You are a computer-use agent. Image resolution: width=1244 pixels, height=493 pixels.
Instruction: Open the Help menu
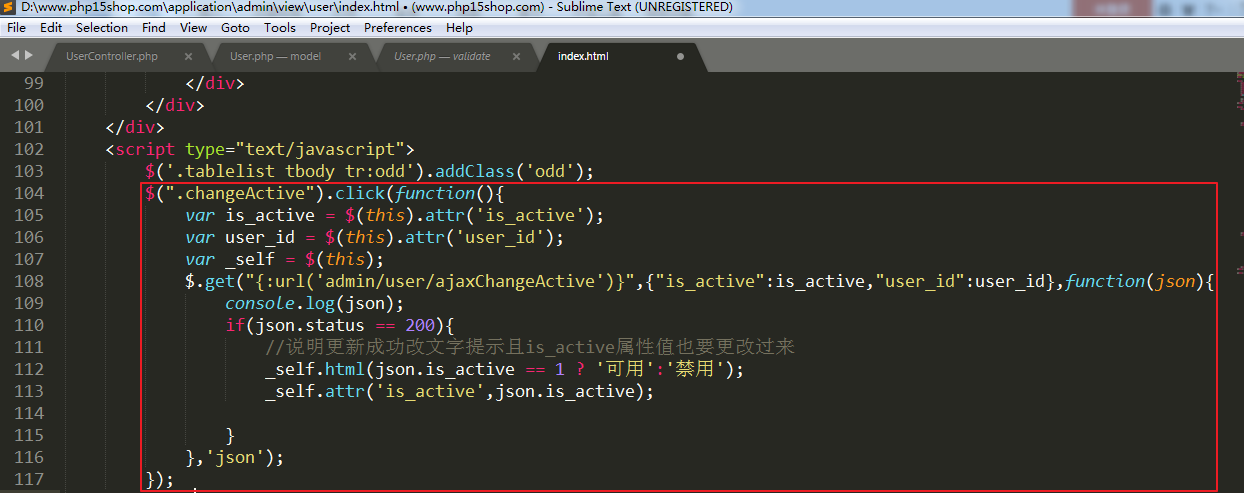click(x=460, y=28)
